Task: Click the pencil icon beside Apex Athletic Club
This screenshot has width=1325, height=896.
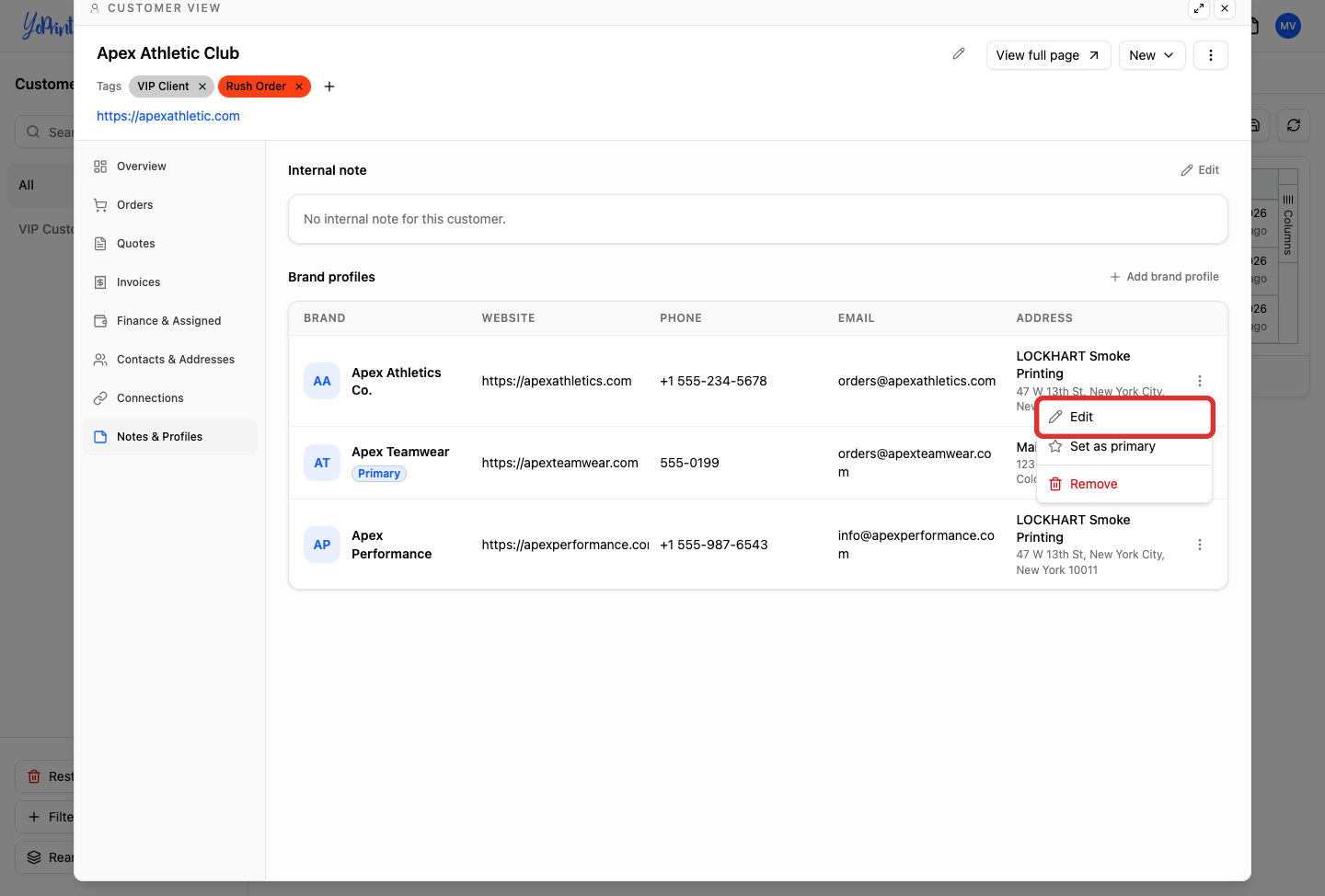Action: pos(959,54)
